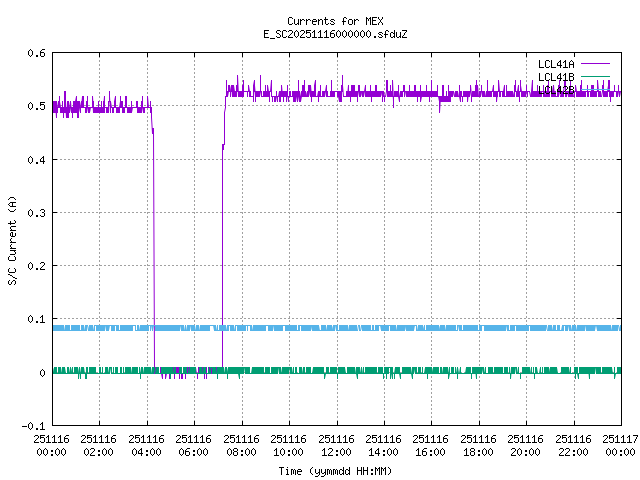The width and height of the screenshot is (640, 480).
Task: Click the -0.1 y-axis tick label
Action: 32,426
